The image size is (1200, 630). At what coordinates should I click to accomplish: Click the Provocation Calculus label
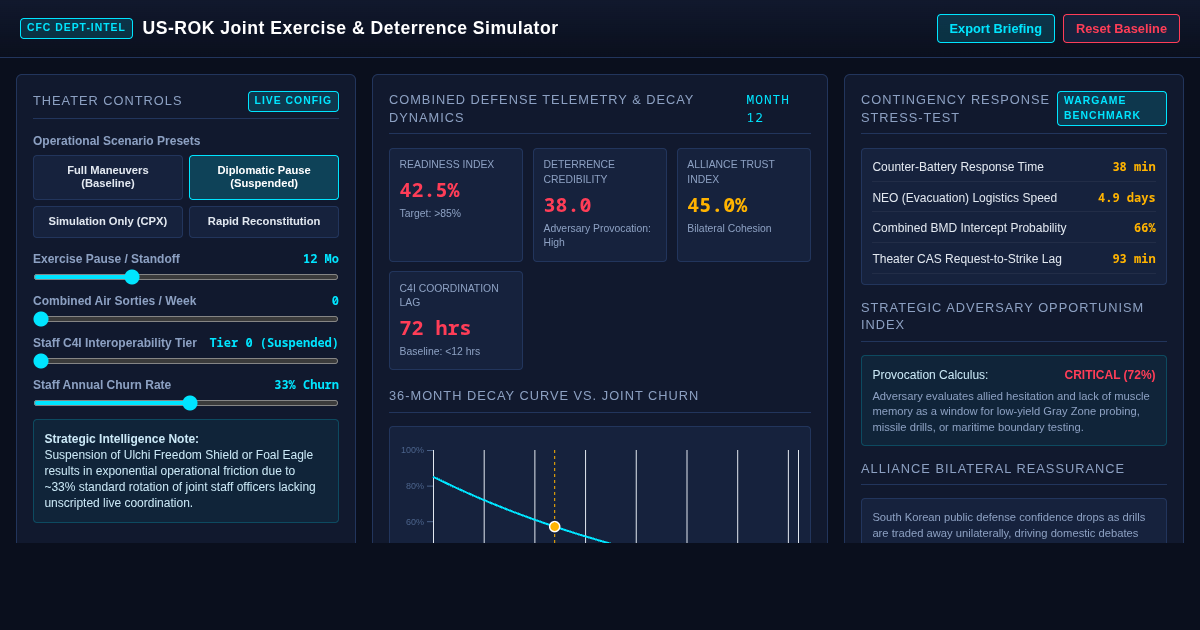930,375
